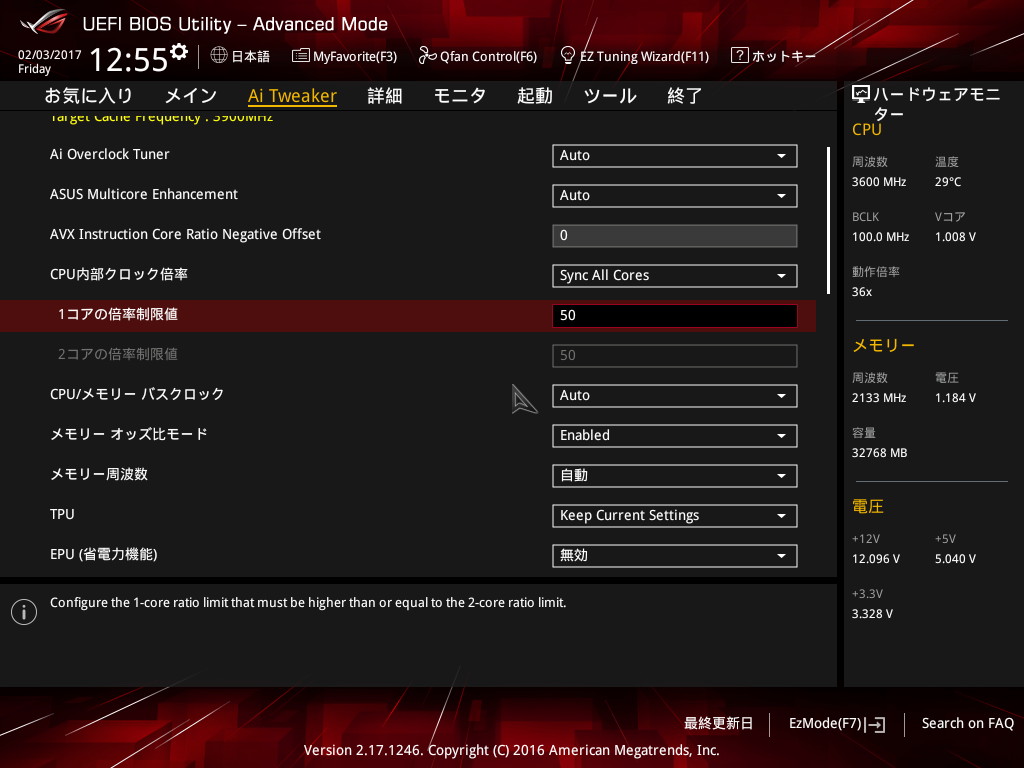
Task: Open MyFavorite(F3)
Action: click(x=344, y=56)
